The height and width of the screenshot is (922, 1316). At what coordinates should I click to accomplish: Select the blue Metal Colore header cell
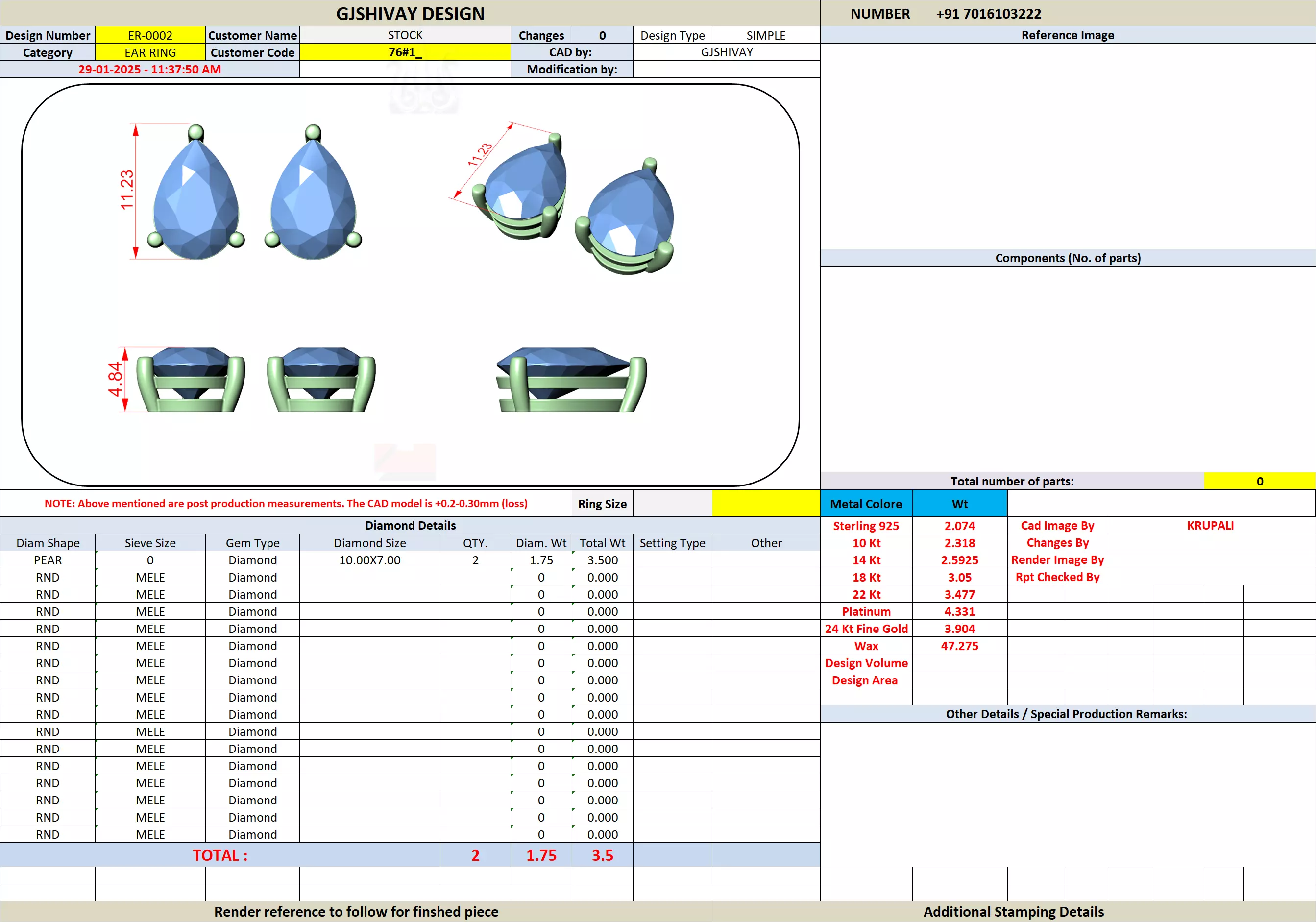click(865, 504)
